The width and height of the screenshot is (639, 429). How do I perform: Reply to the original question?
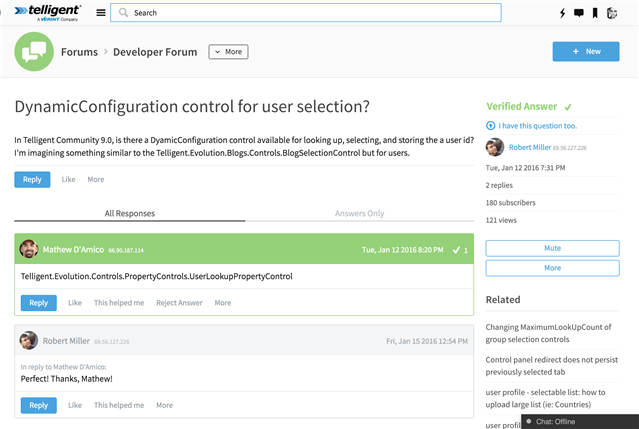(32, 179)
